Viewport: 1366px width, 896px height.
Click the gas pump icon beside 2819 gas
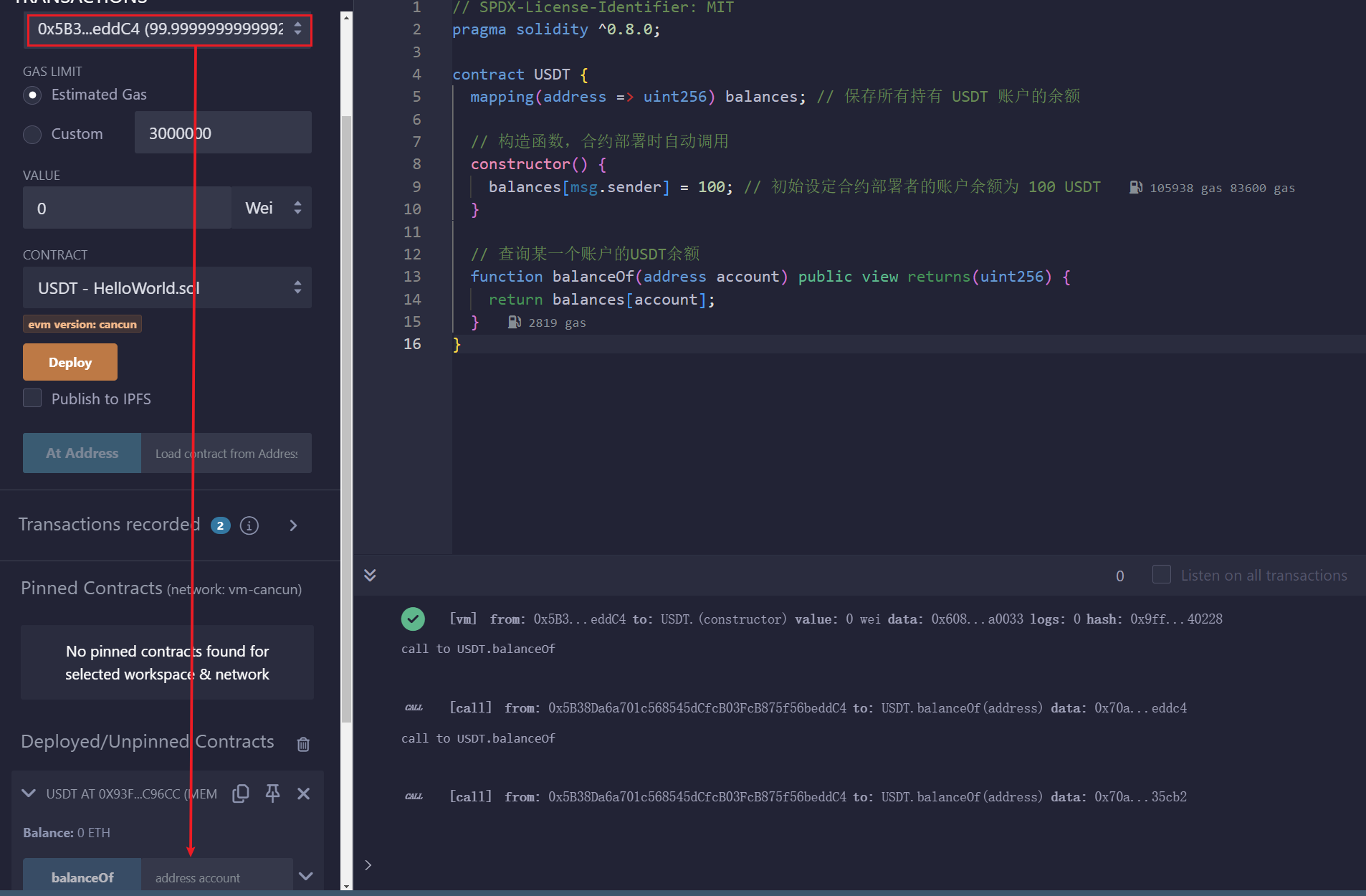[514, 323]
